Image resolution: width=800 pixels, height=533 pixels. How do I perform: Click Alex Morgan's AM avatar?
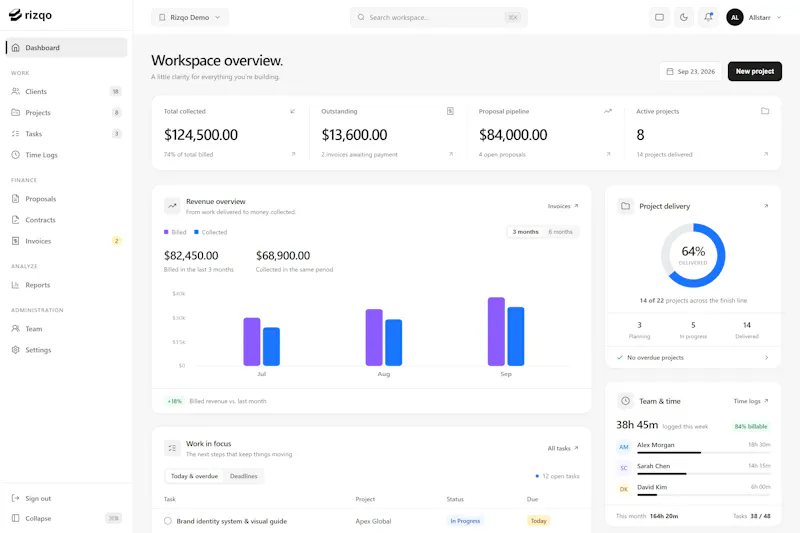tap(623, 447)
